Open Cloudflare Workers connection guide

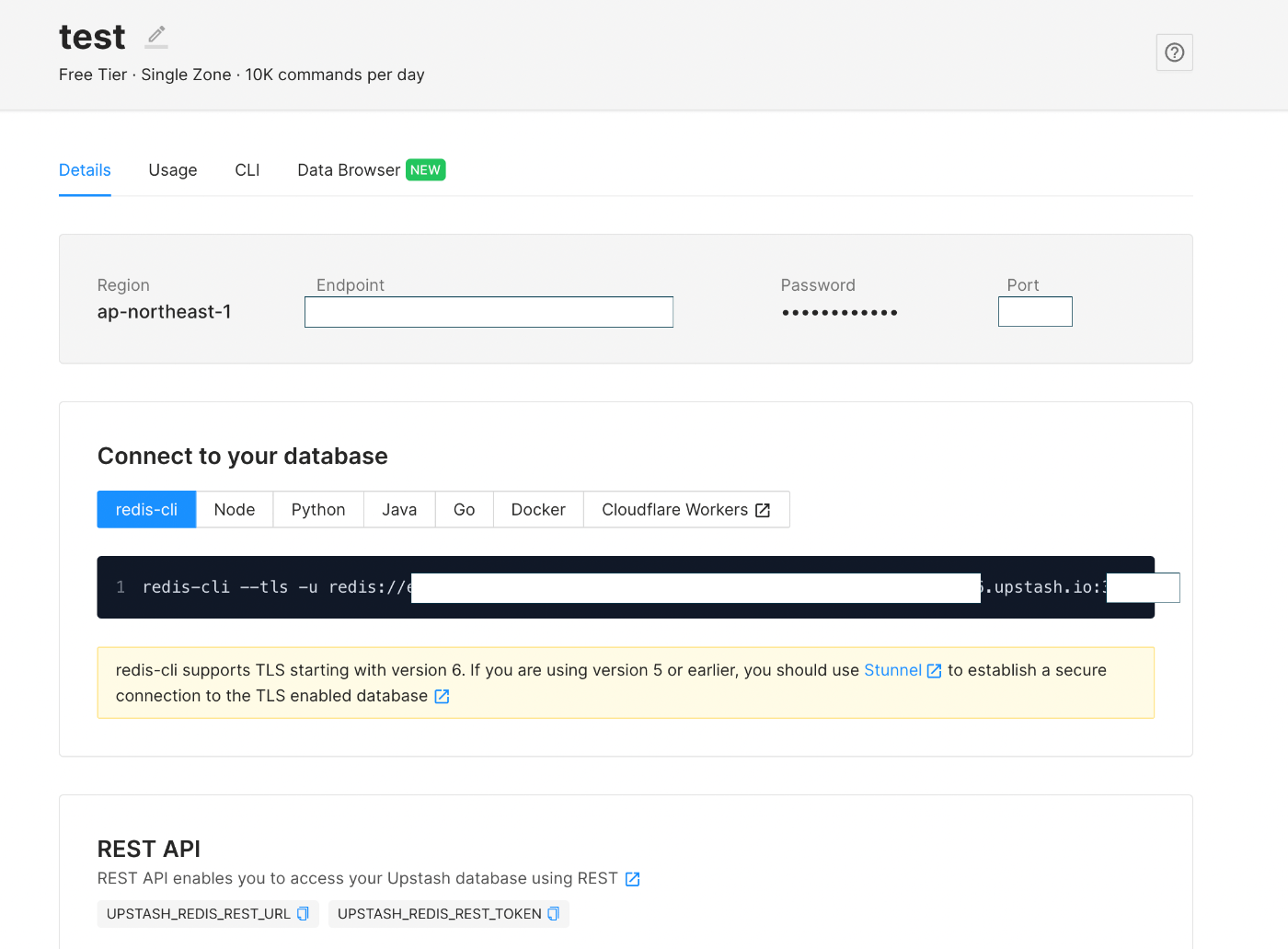[x=686, y=510]
